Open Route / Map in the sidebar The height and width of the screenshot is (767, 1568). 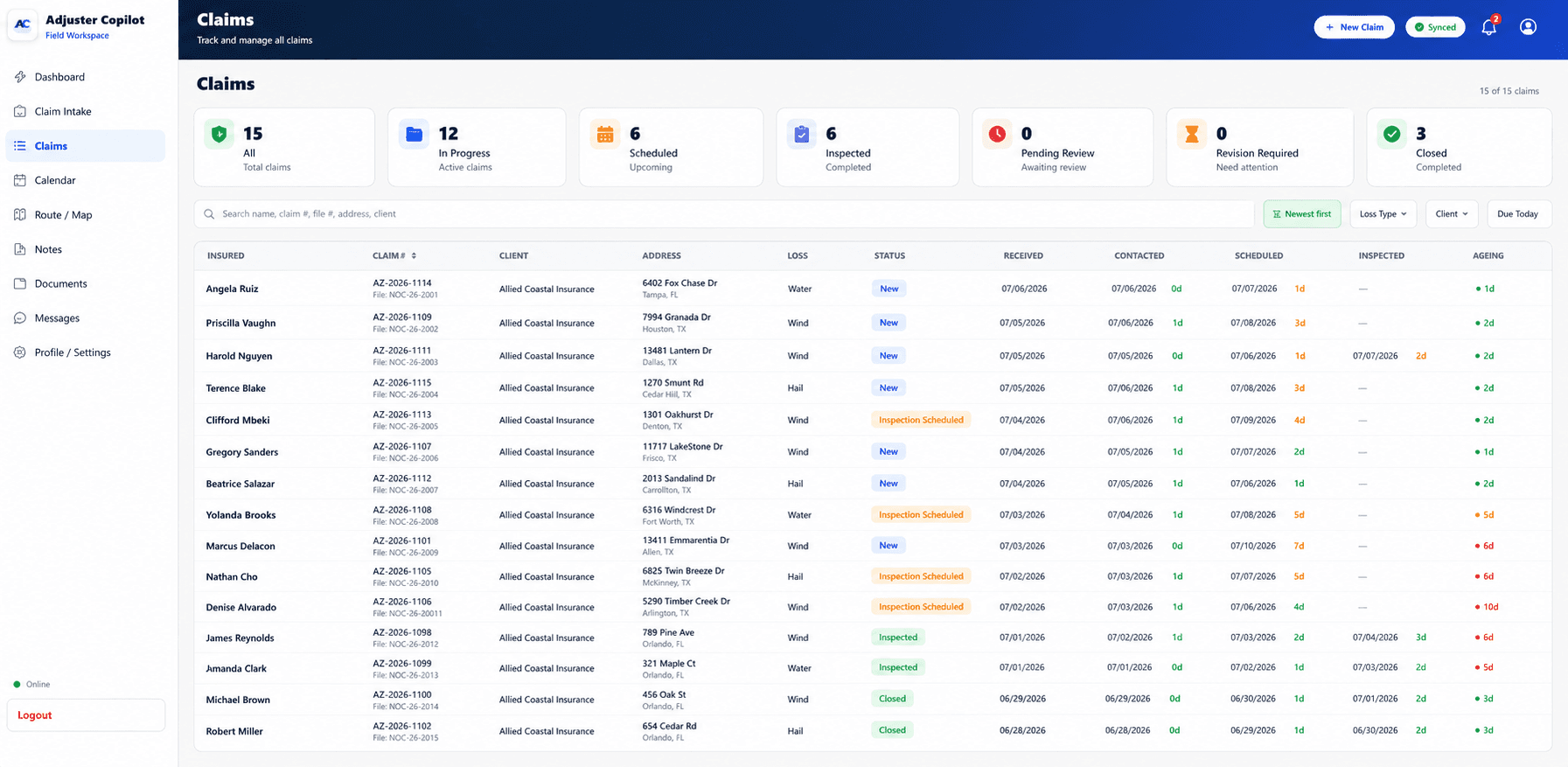point(86,214)
